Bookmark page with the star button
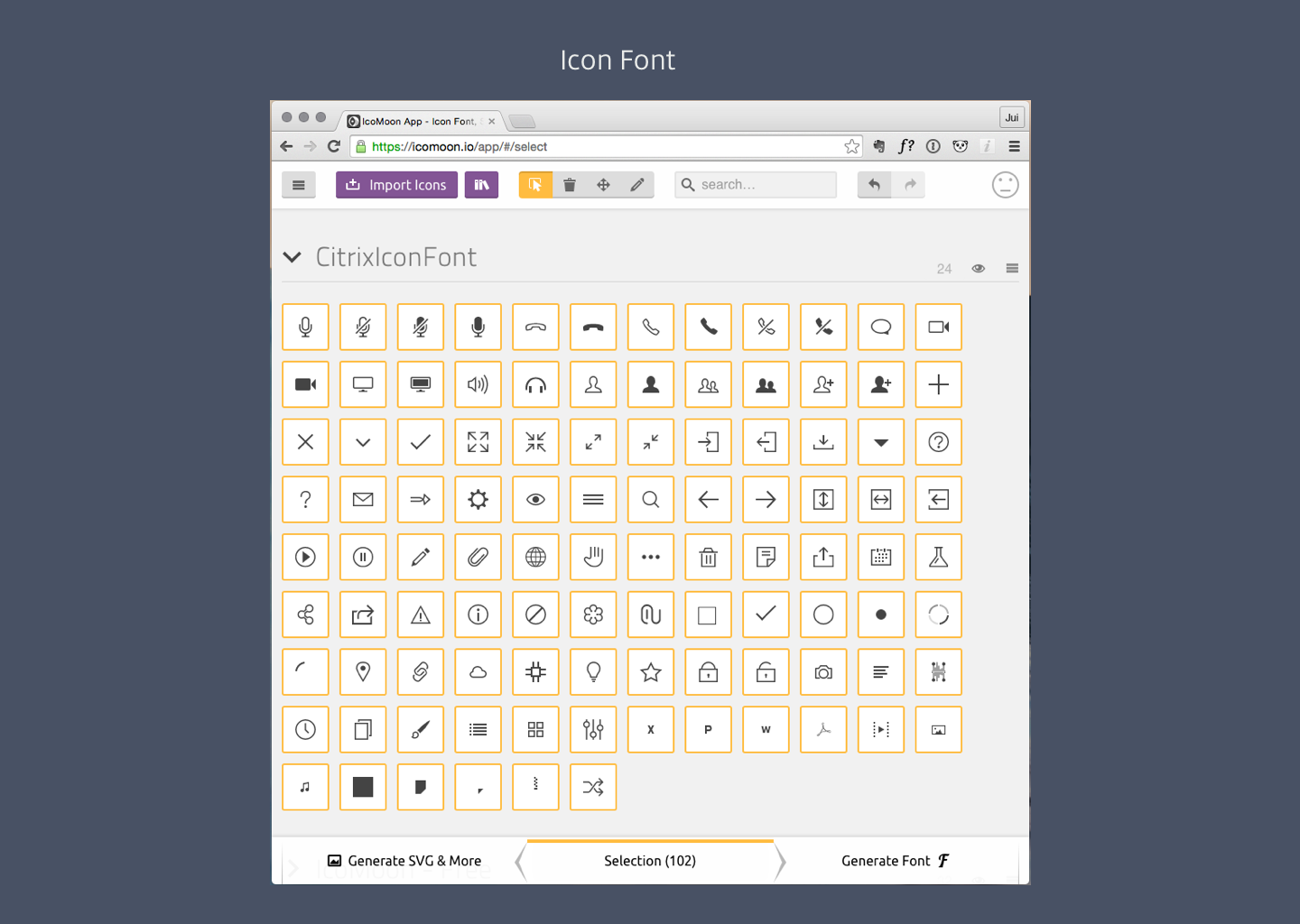Screen dimensions: 1300x924 point(851,146)
